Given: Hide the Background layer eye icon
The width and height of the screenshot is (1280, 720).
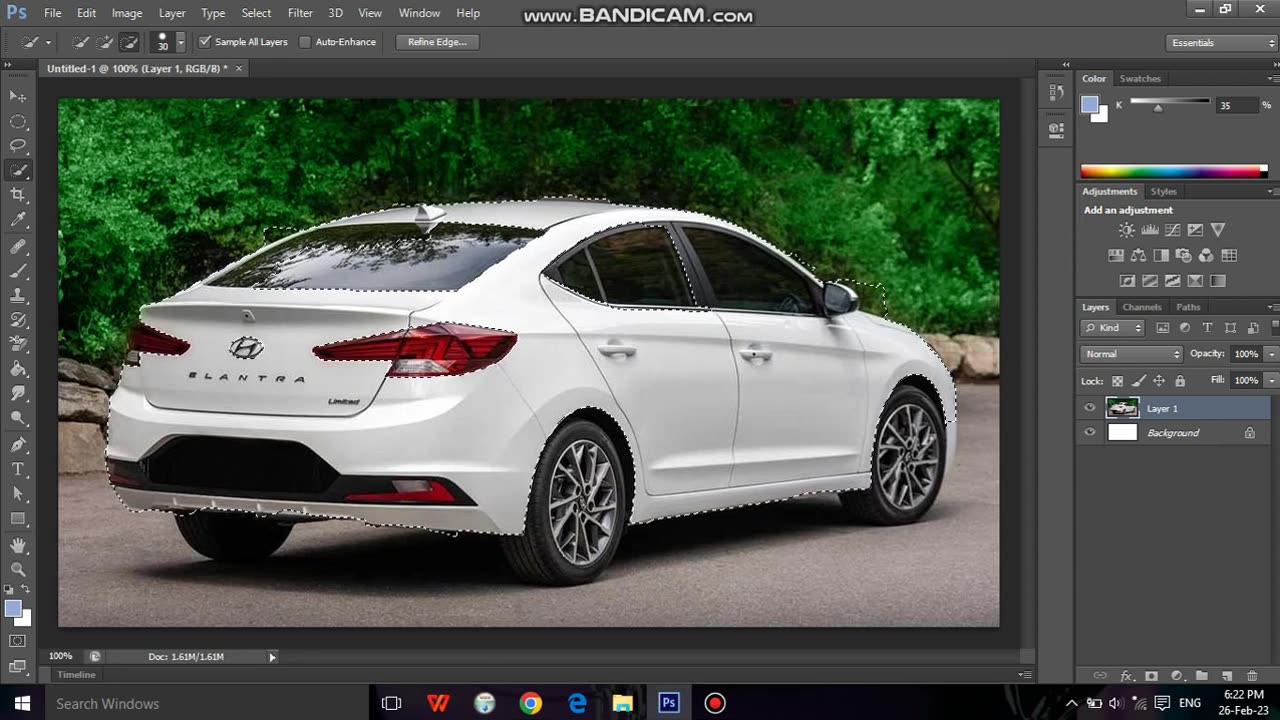Looking at the screenshot, I should tap(1090, 433).
